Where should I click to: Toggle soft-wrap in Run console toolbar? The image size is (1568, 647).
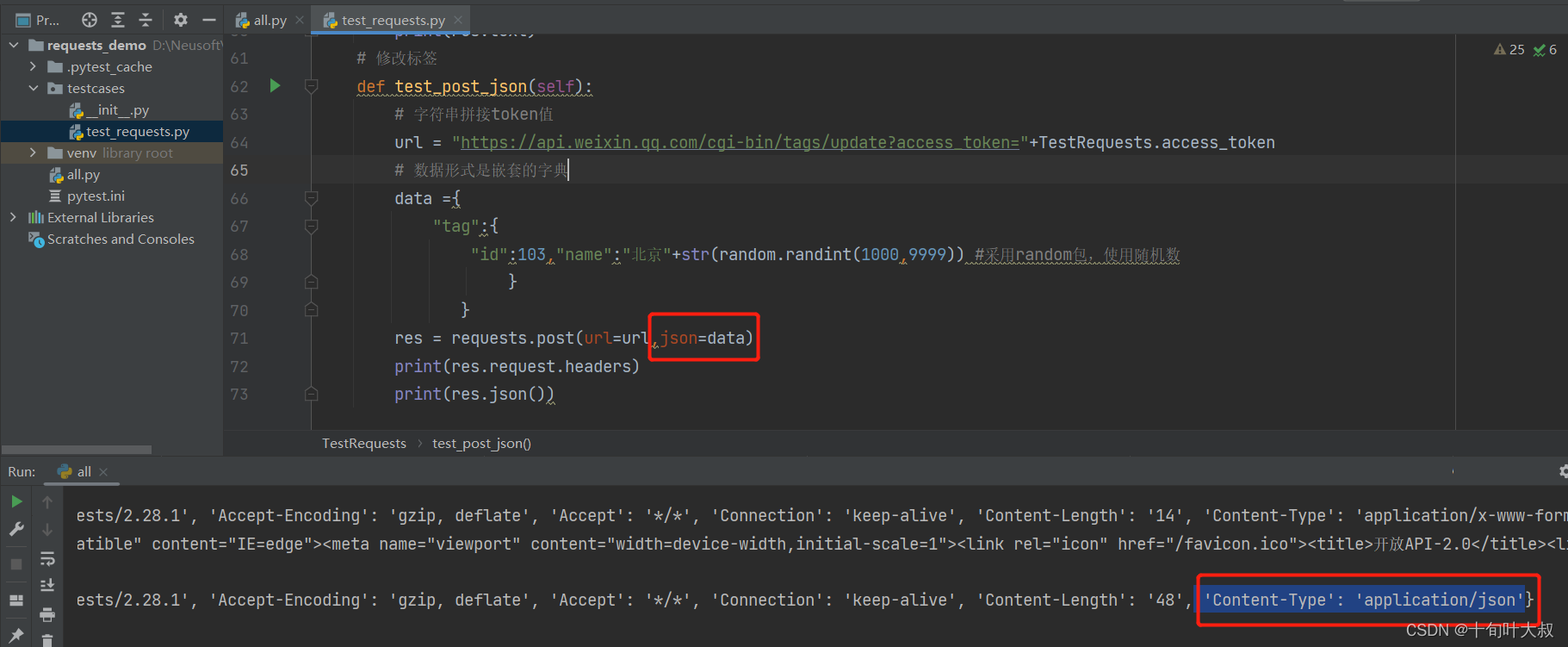click(x=47, y=558)
